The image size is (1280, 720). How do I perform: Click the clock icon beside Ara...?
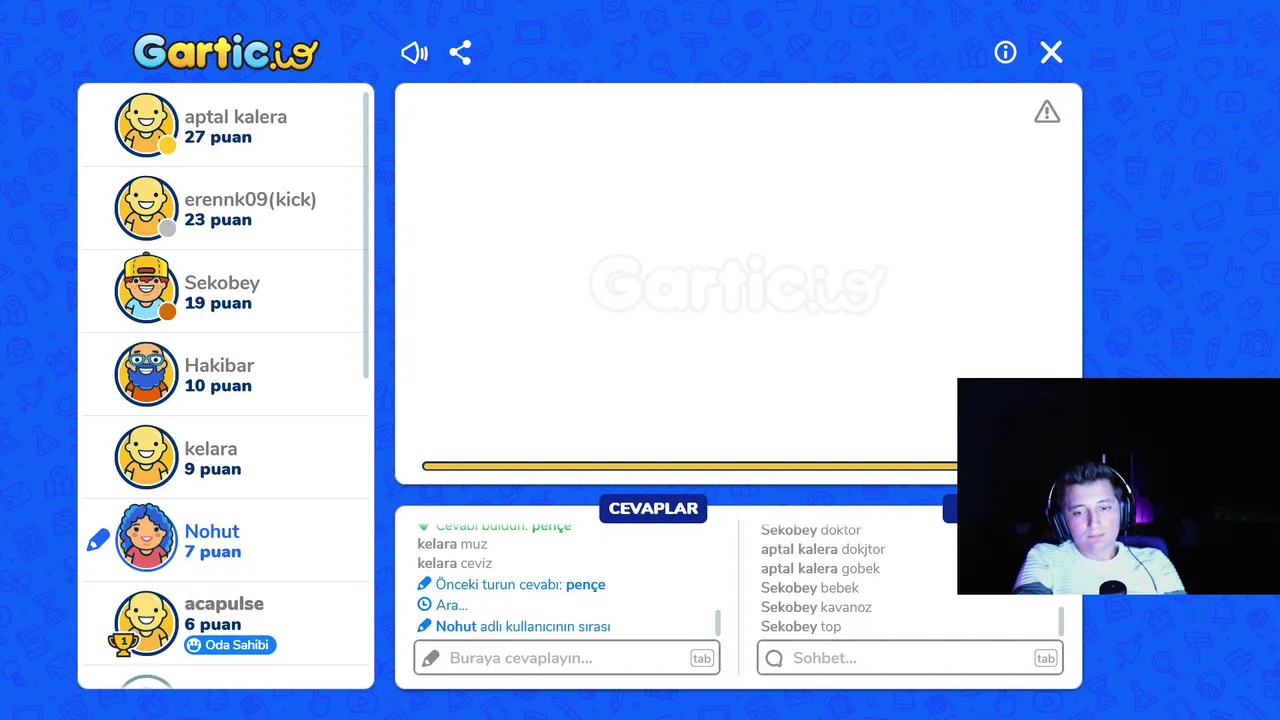tap(424, 605)
